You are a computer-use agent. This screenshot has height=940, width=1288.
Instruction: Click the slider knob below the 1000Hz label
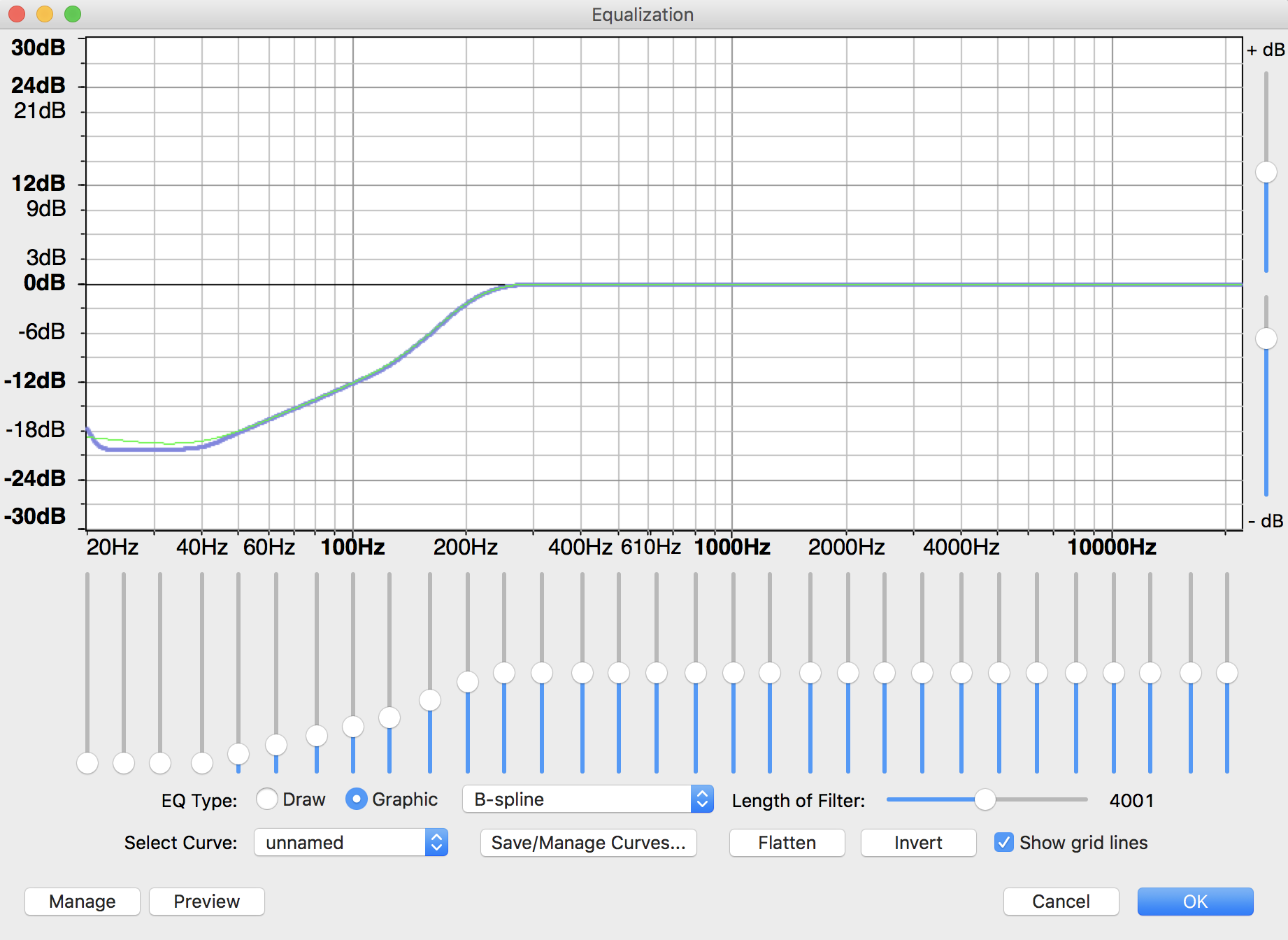[x=734, y=673]
